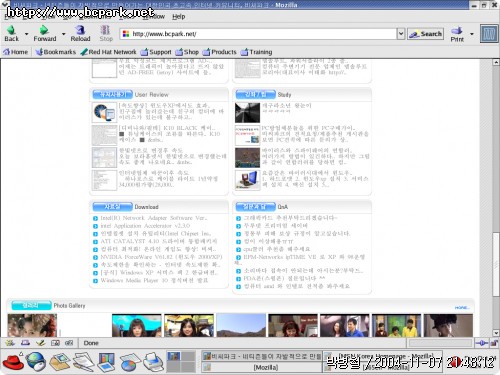The width and height of the screenshot is (500, 375).
Task: Open intel Application Accelerator v2.3.0 link
Action: point(145,226)
